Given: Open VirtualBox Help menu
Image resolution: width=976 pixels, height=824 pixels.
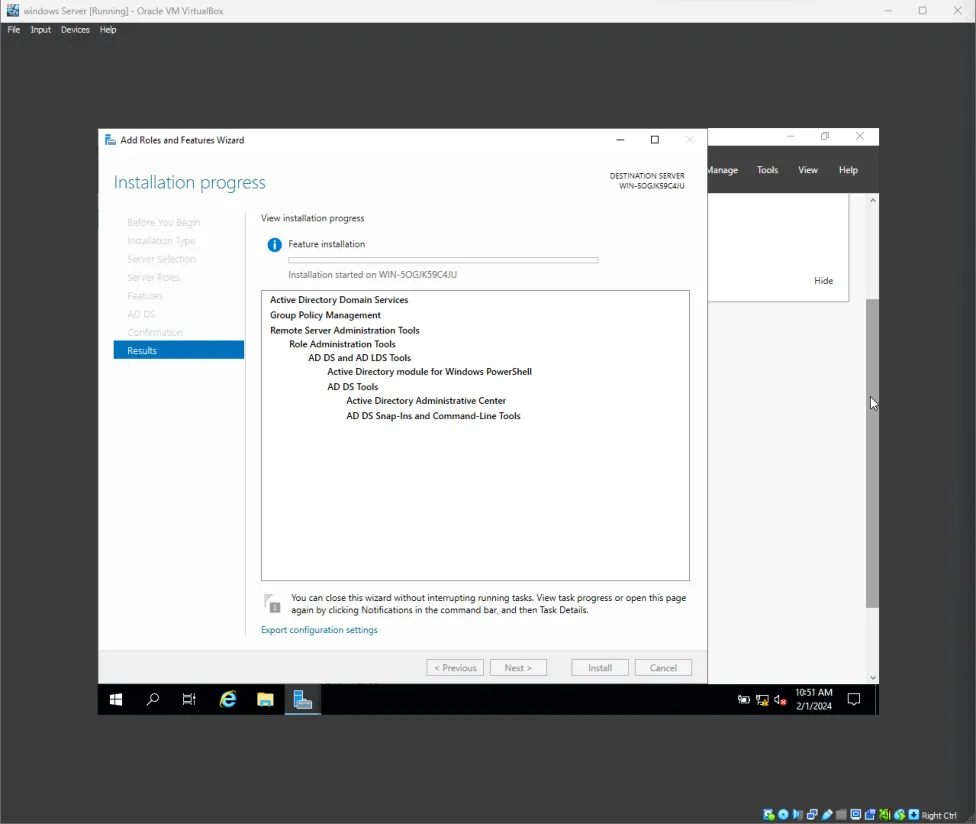Looking at the screenshot, I should (x=108, y=30).
